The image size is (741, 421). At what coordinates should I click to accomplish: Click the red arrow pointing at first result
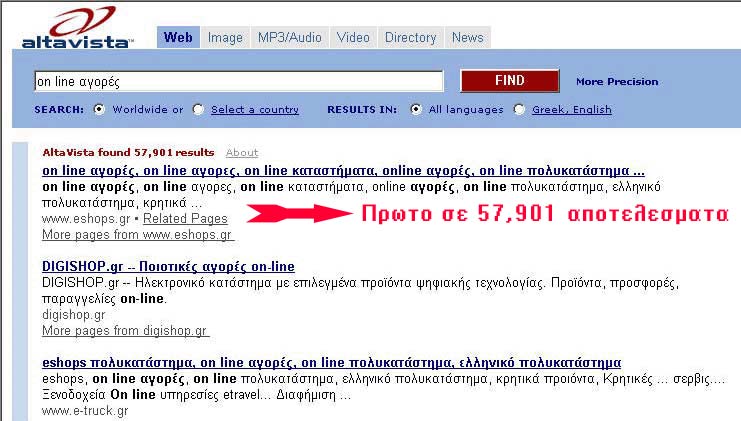[x=296, y=213]
